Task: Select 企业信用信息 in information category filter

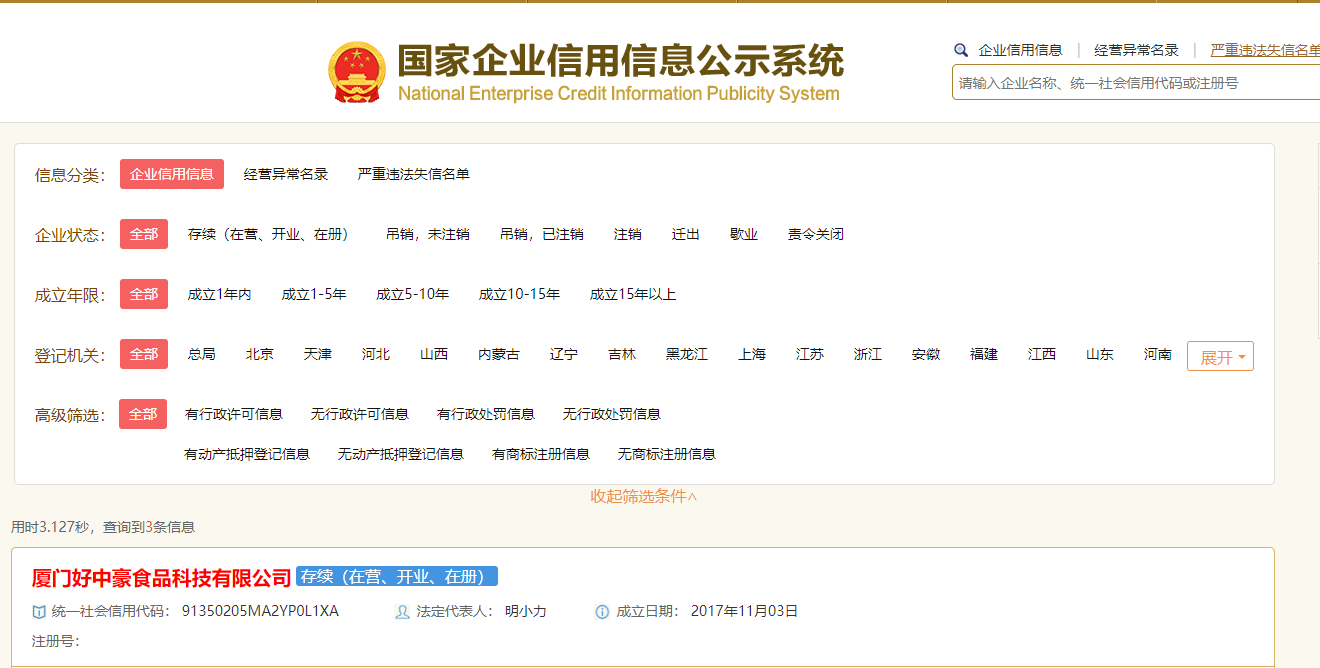Action: coord(172,174)
